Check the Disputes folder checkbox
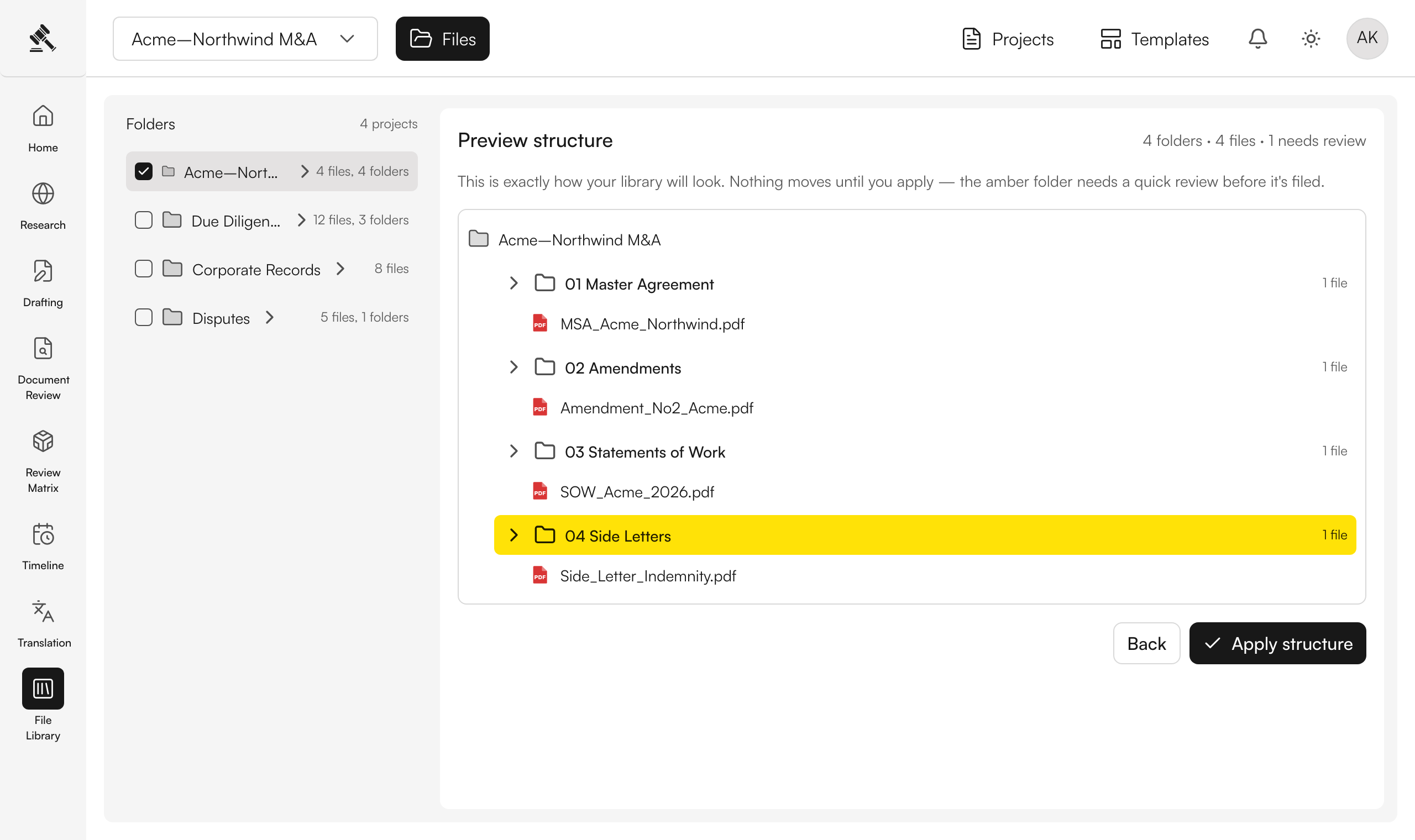The height and width of the screenshot is (840, 1415). click(144, 317)
